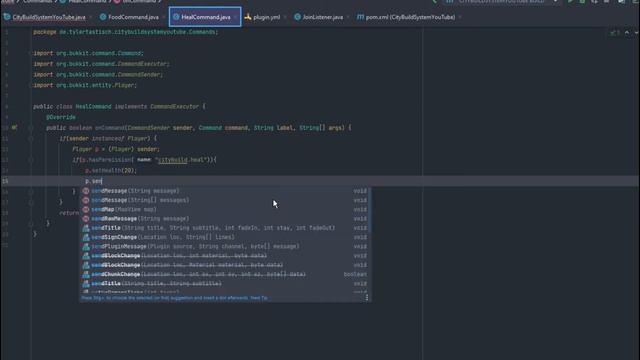Close the HealCommand.java tab
Viewport: 640px width, 360px height.
click(x=236, y=17)
